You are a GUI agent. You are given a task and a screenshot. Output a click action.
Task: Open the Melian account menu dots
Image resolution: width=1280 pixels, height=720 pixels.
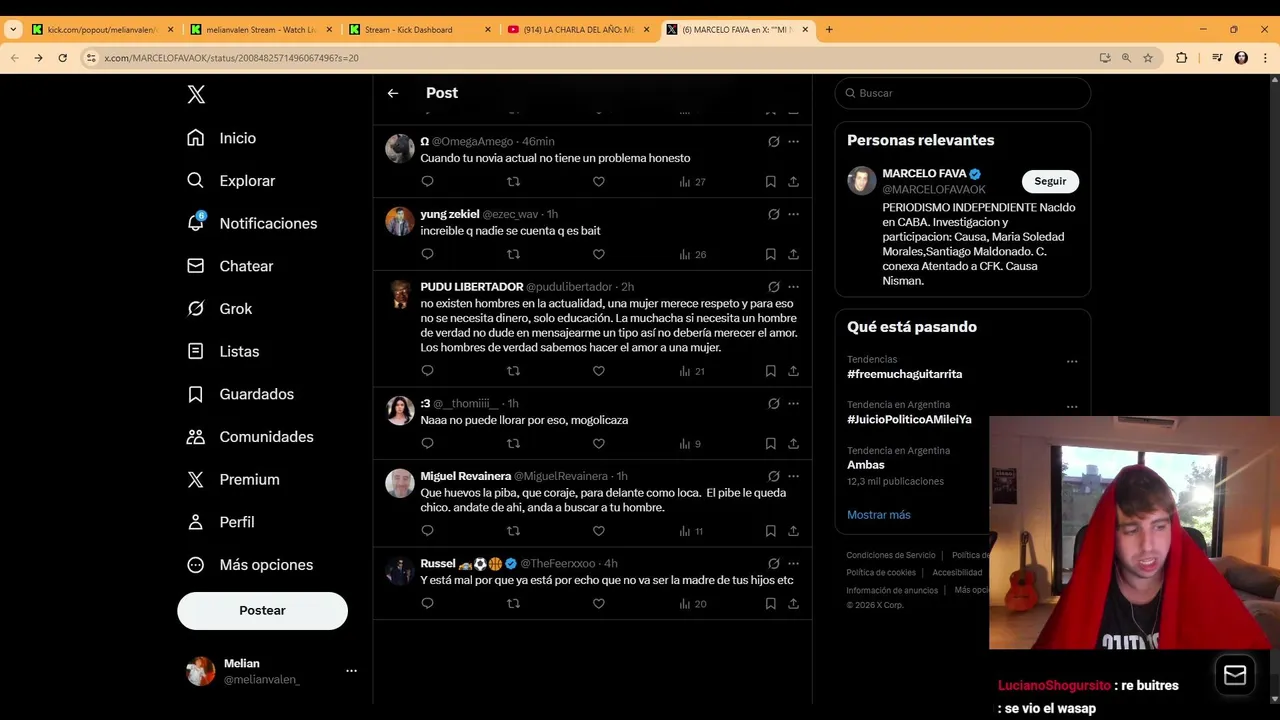click(x=351, y=671)
